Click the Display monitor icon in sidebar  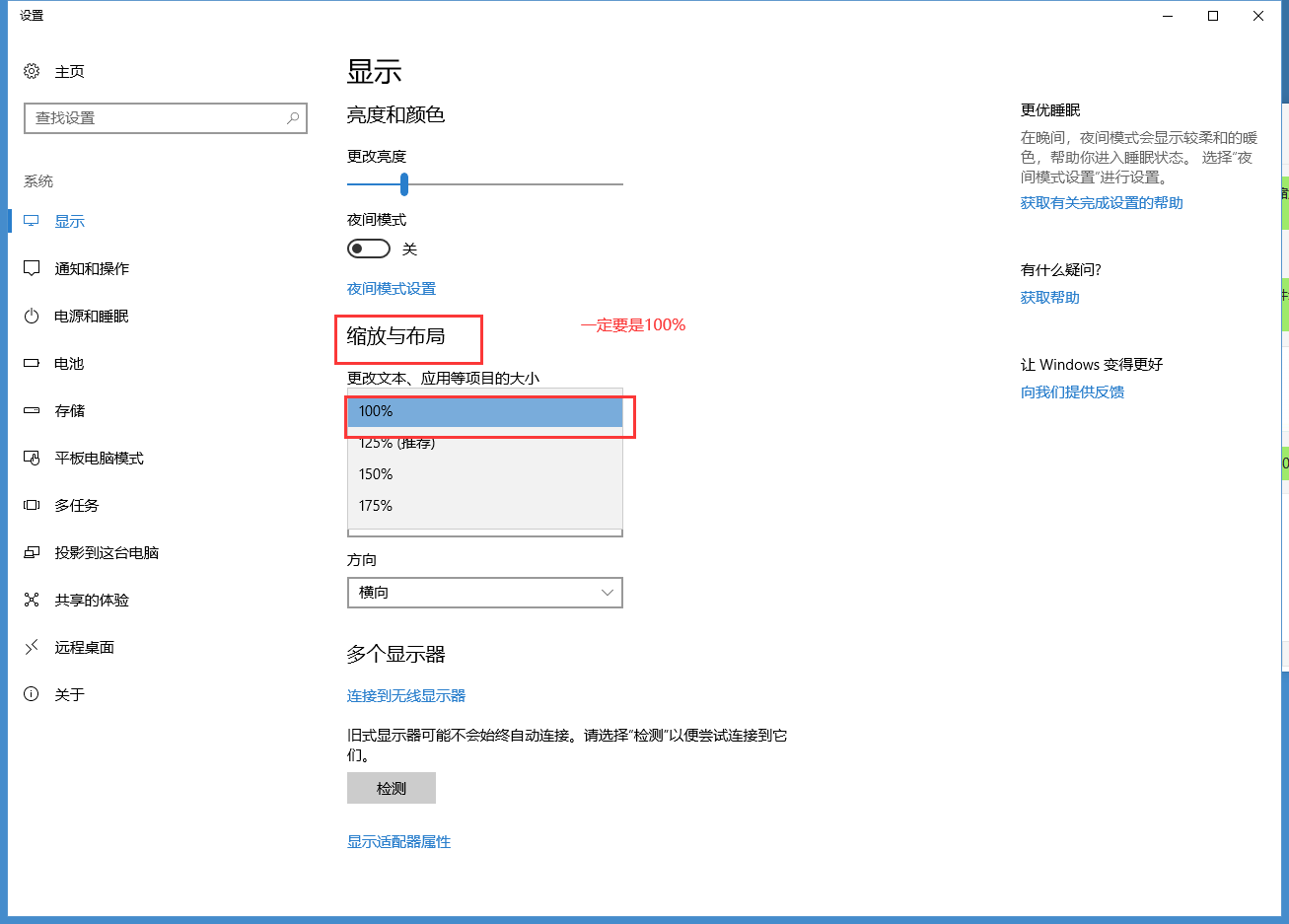32,221
